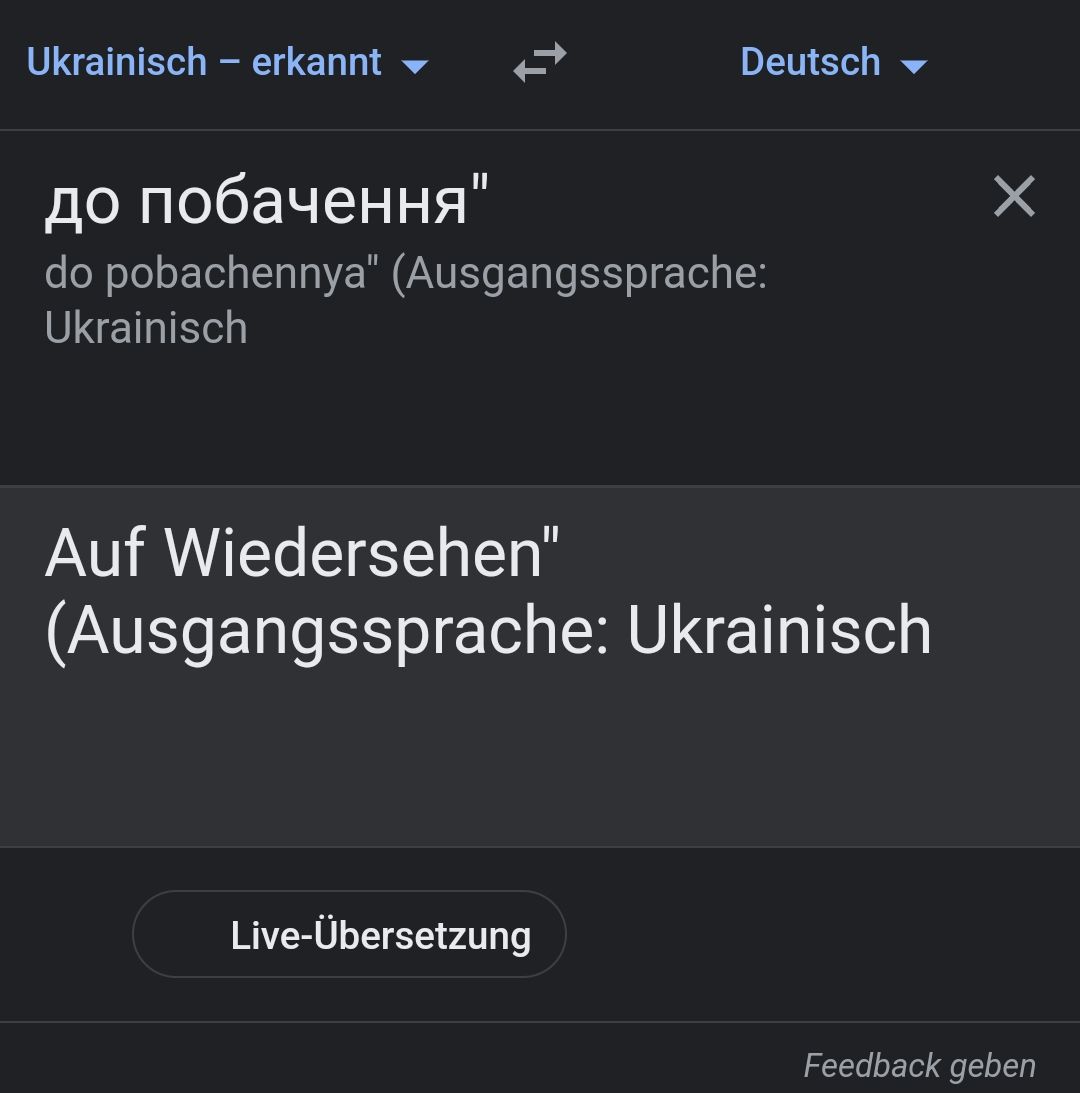Click 'Ukrainisch' in the transliteration line

pos(146,328)
